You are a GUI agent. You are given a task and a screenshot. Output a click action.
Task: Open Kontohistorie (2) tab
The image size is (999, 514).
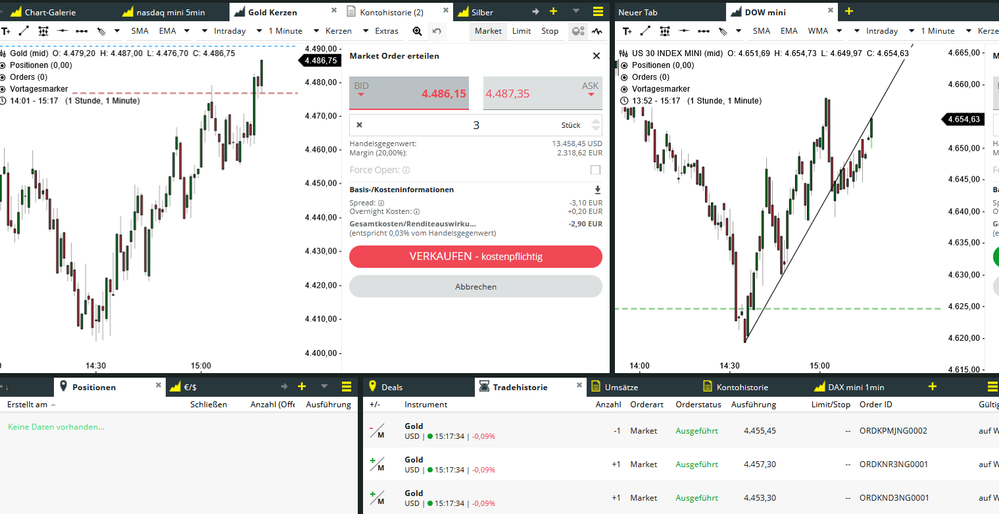[392, 12]
